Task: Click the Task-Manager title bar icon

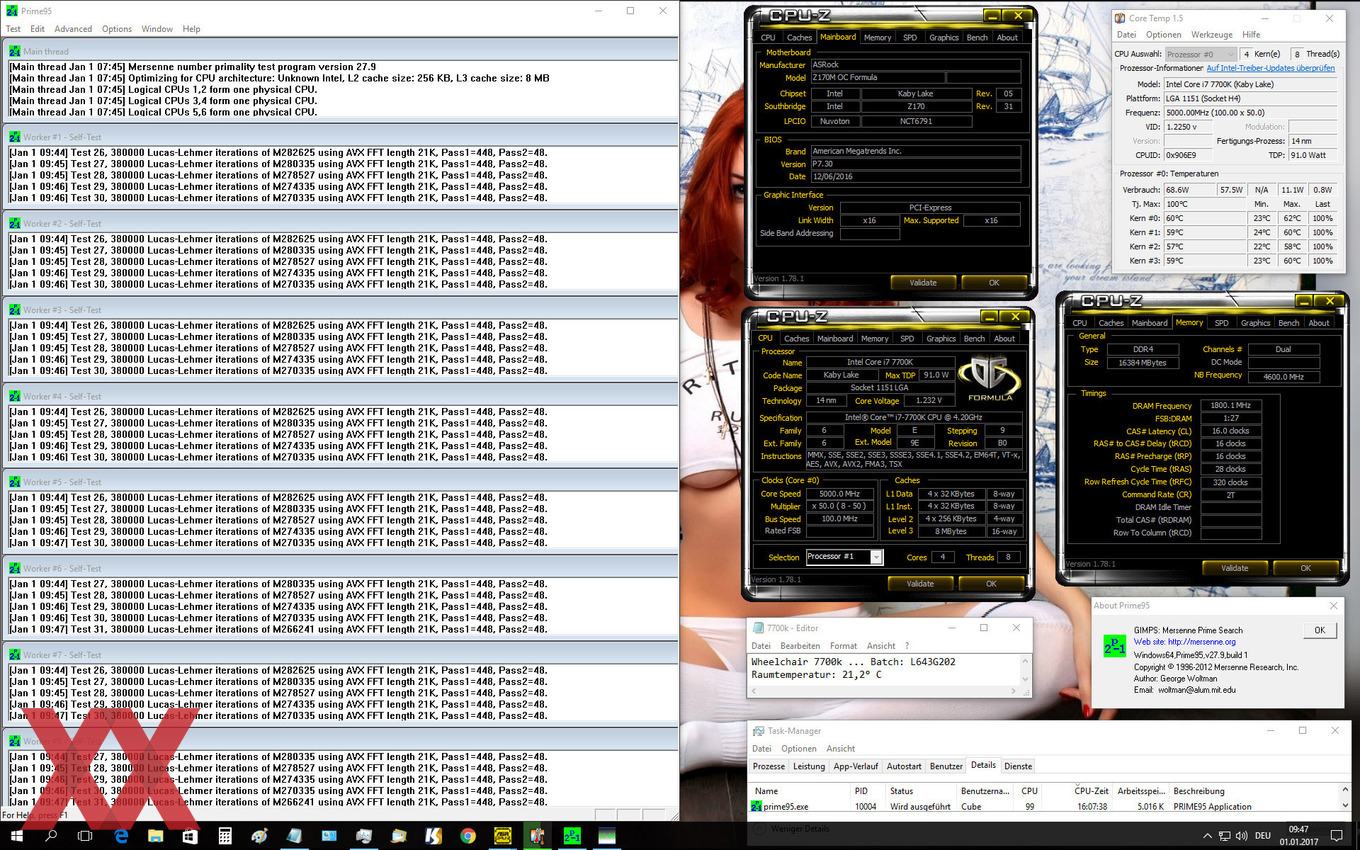Action: (759, 731)
